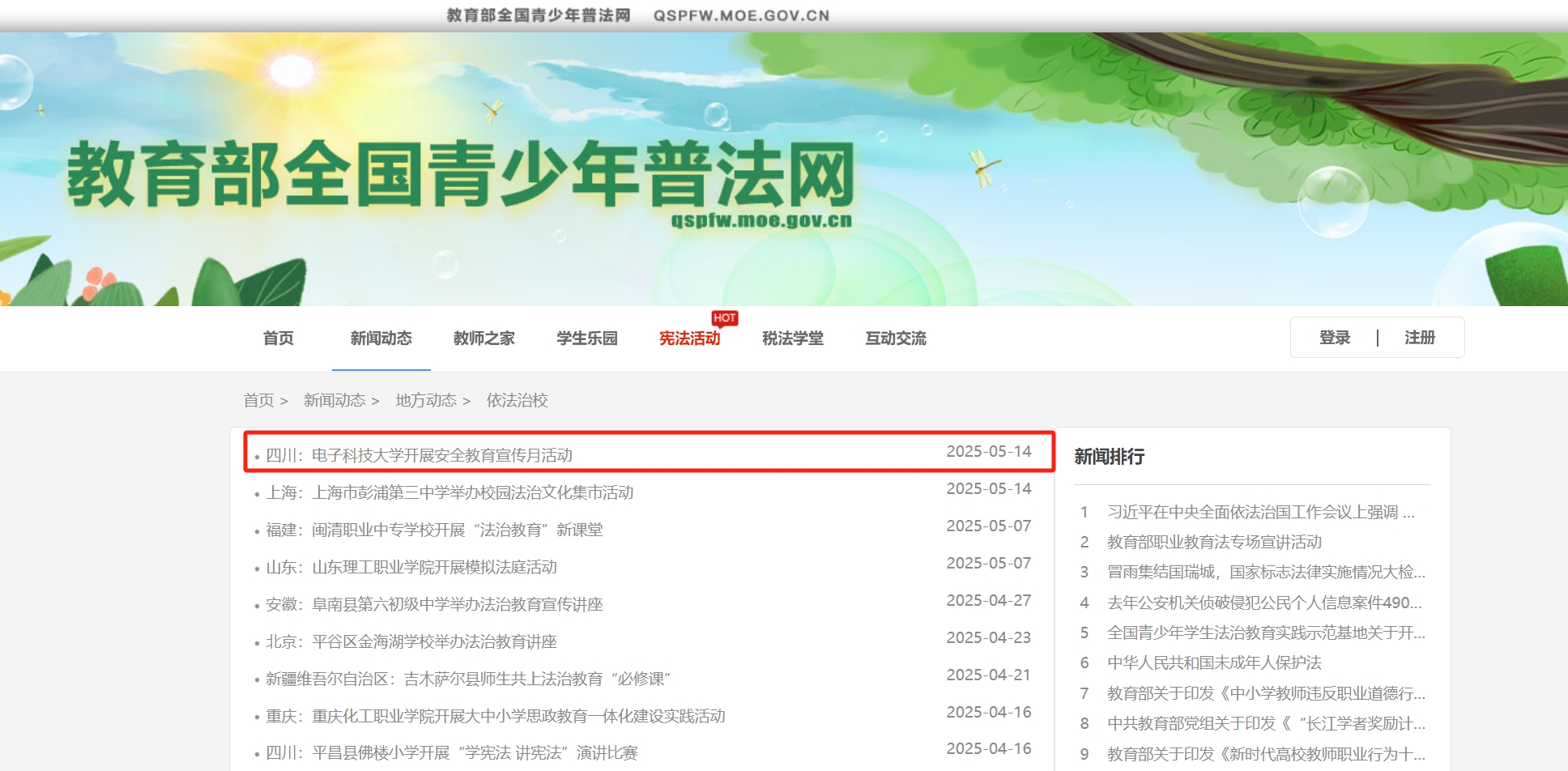The image size is (1568, 771).
Task: Click the 2025-05-14 date beside 上海 article
Action: pyautogui.click(x=989, y=488)
